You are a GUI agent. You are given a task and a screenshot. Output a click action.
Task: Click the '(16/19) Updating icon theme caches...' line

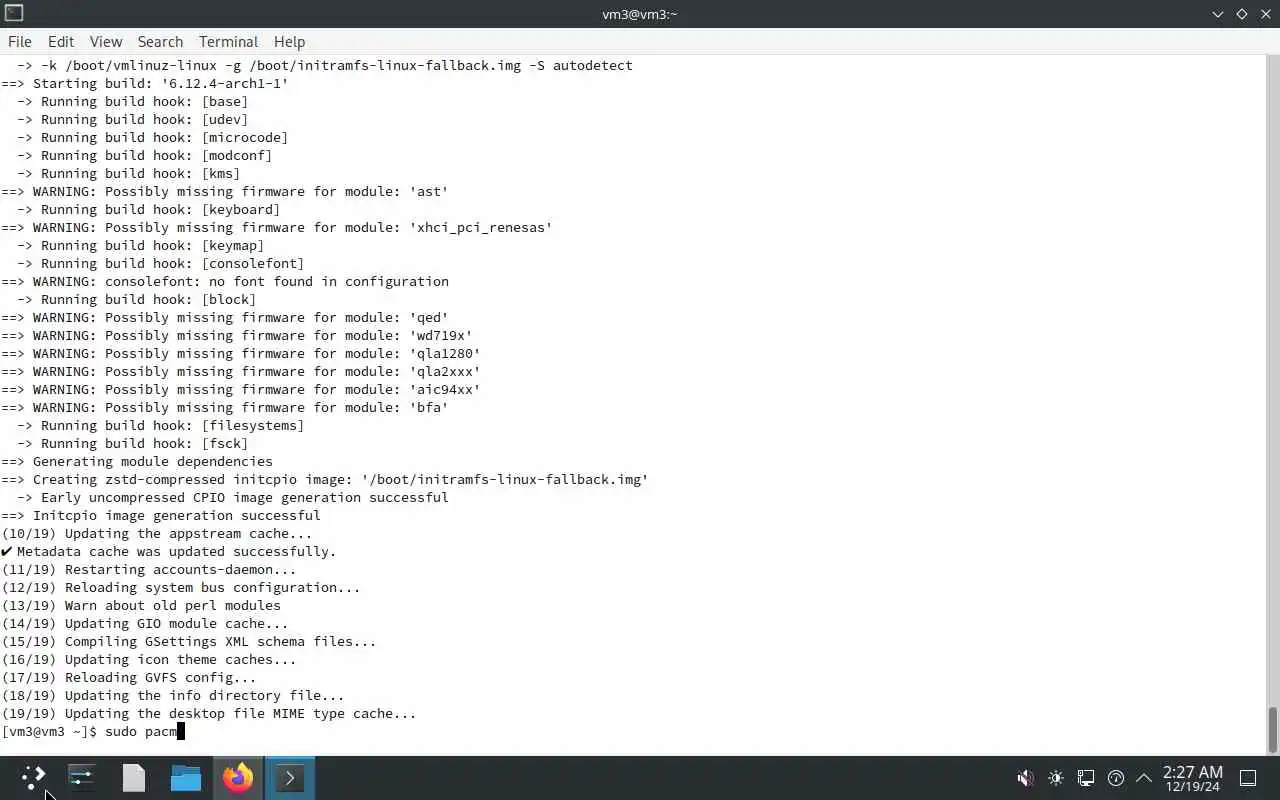tap(149, 659)
